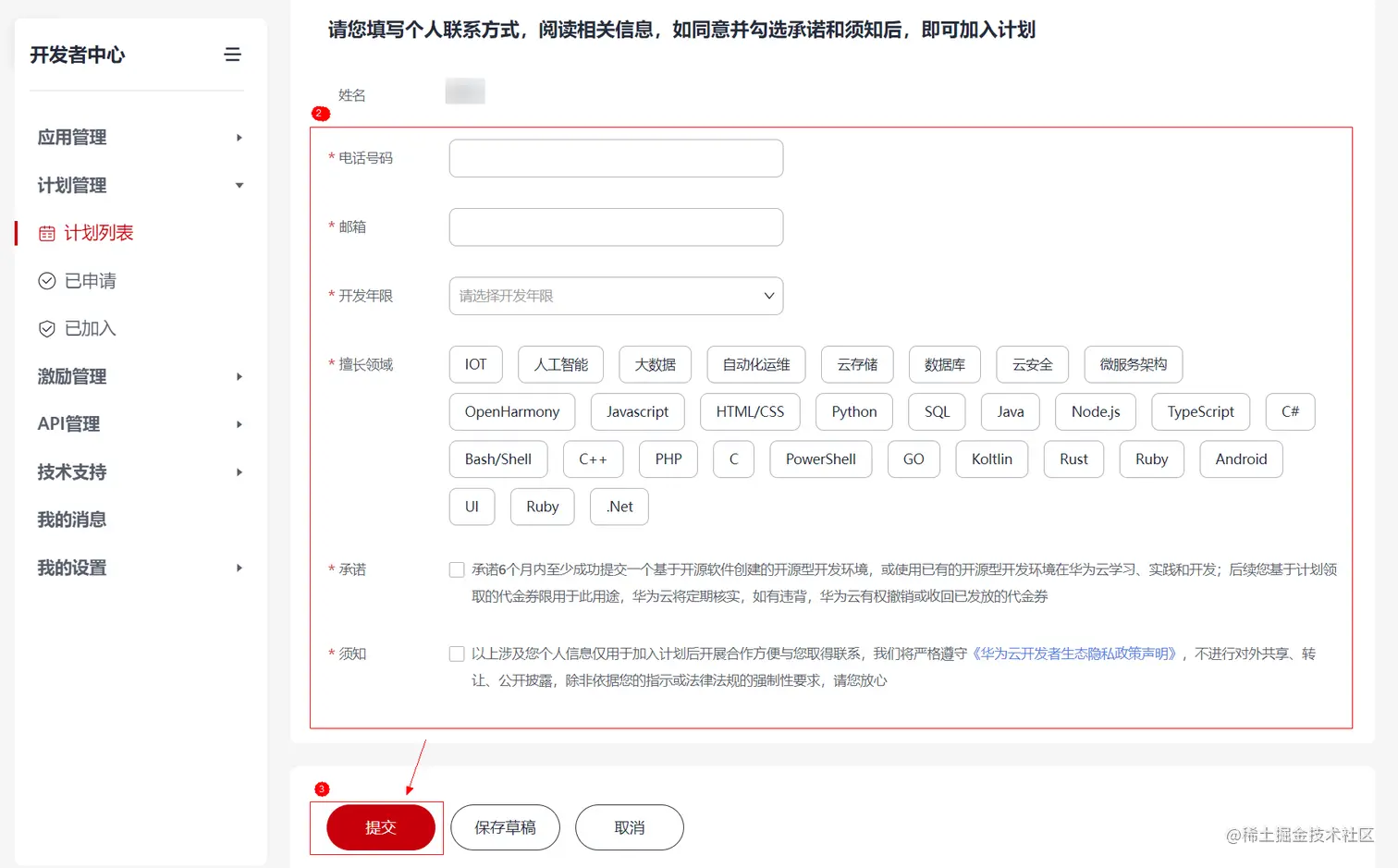Screen dimensions: 1398x868
Task: Choose the Bash/Shell tag
Action: pos(498,459)
